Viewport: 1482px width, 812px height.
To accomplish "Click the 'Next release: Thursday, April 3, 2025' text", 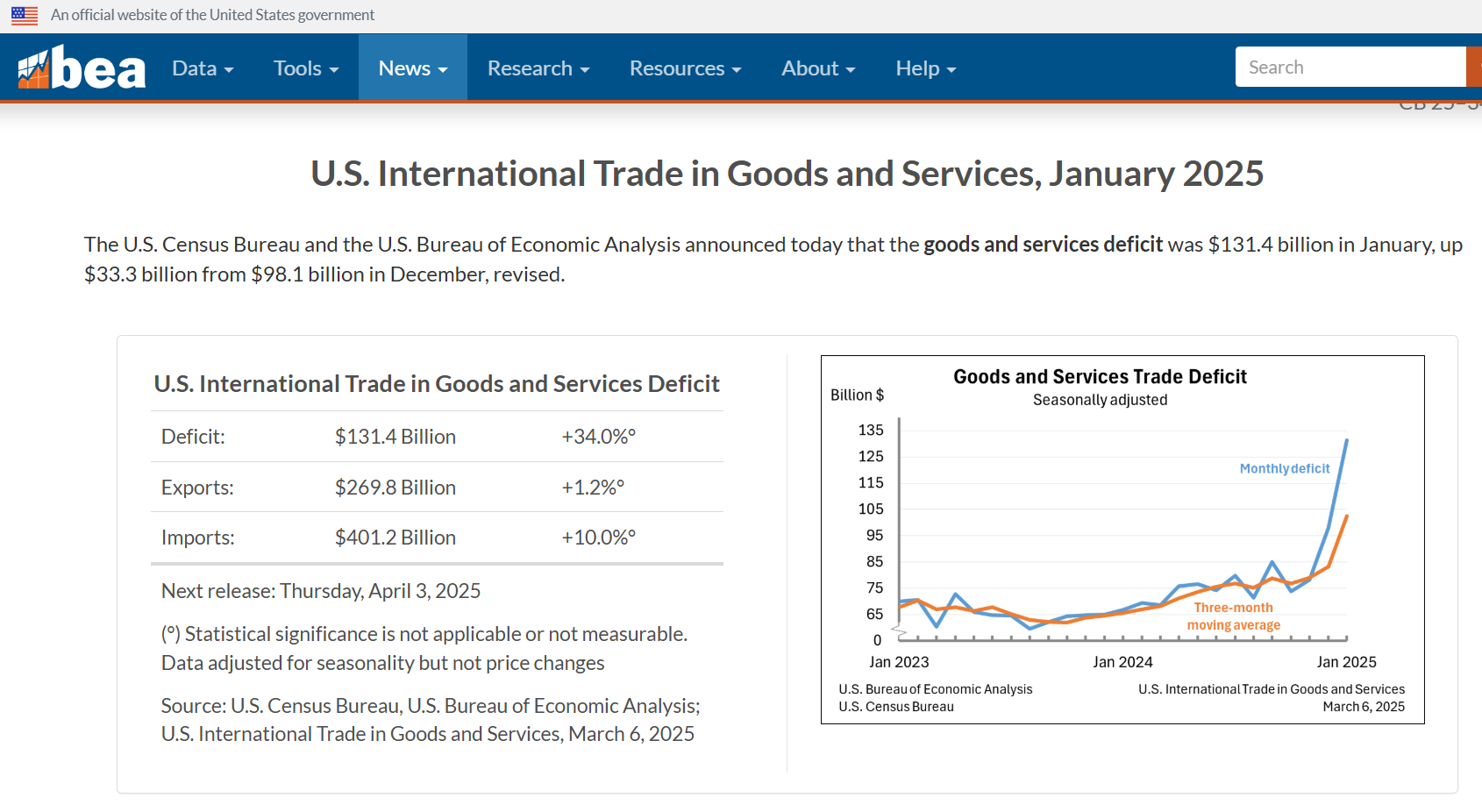I will [321, 591].
